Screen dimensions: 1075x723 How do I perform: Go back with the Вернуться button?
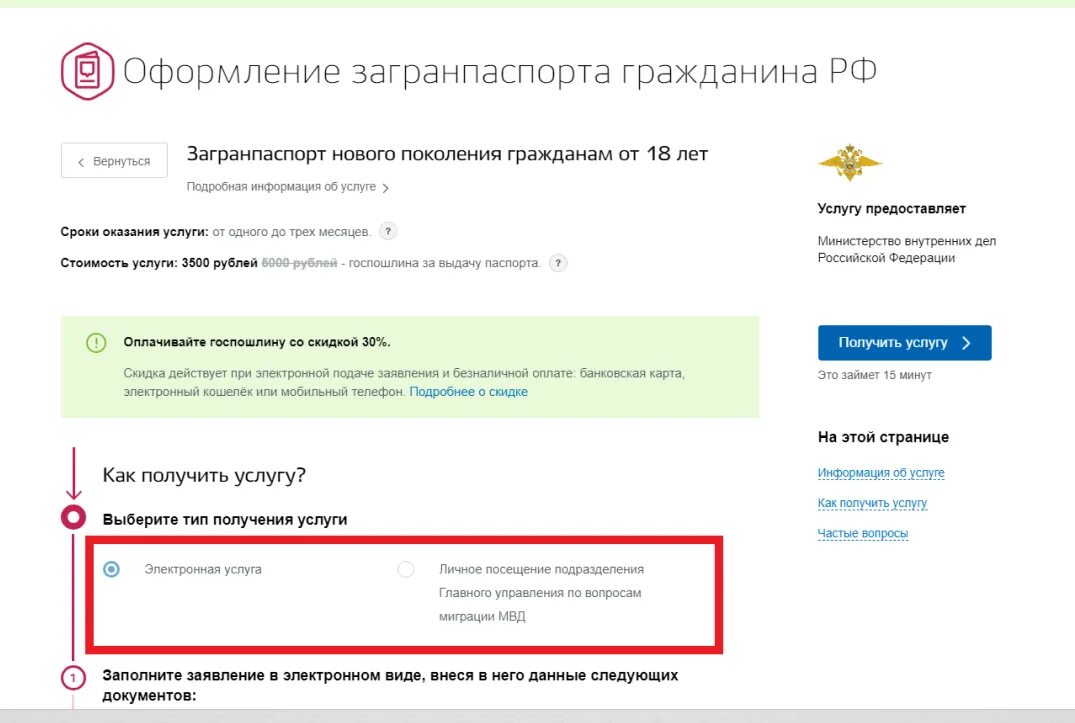pos(114,161)
